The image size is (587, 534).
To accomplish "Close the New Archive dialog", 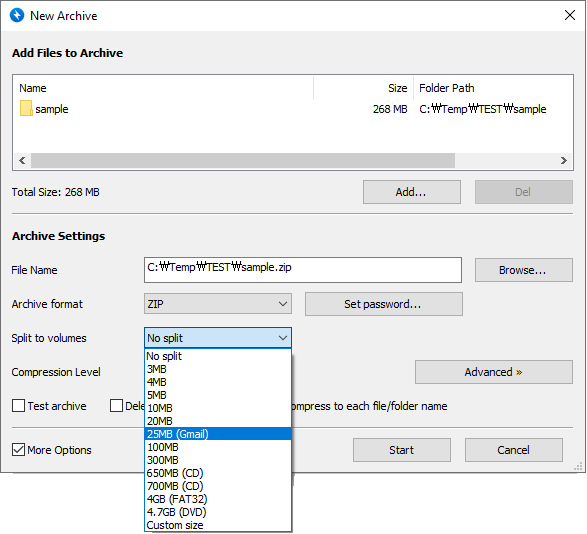I will [x=570, y=15].
